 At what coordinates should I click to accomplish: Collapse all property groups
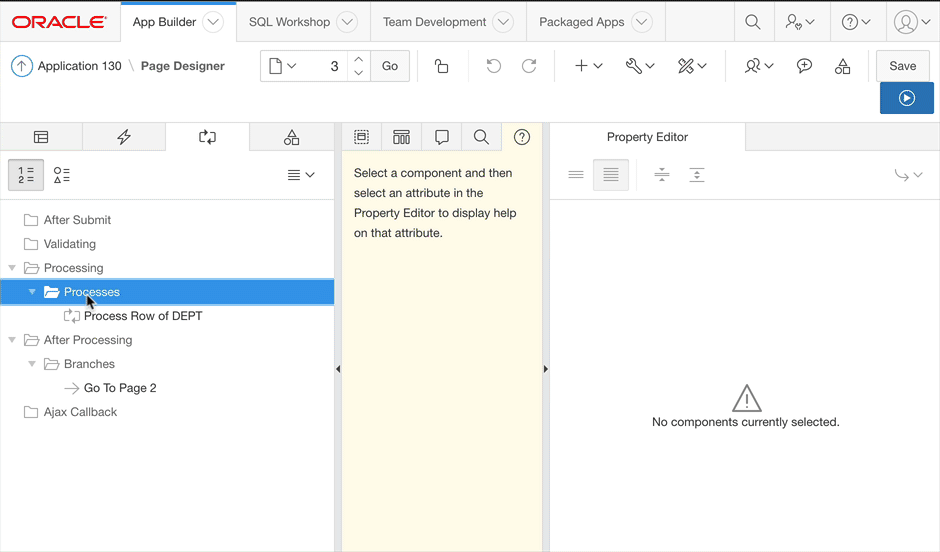click(x=662, y=175)
